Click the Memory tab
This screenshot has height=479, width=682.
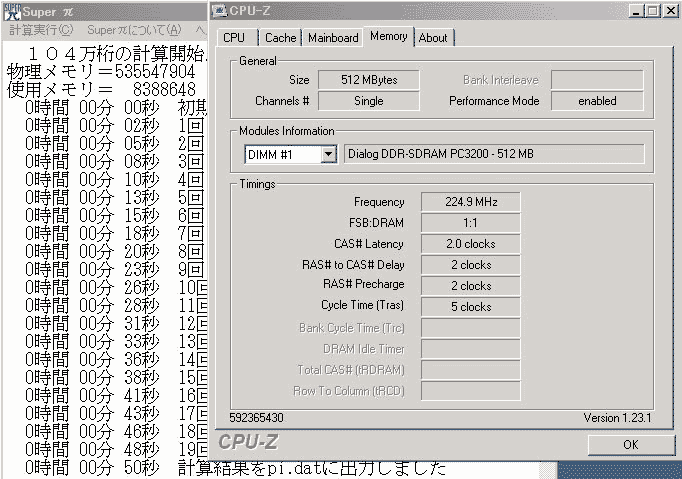point(388,36)
